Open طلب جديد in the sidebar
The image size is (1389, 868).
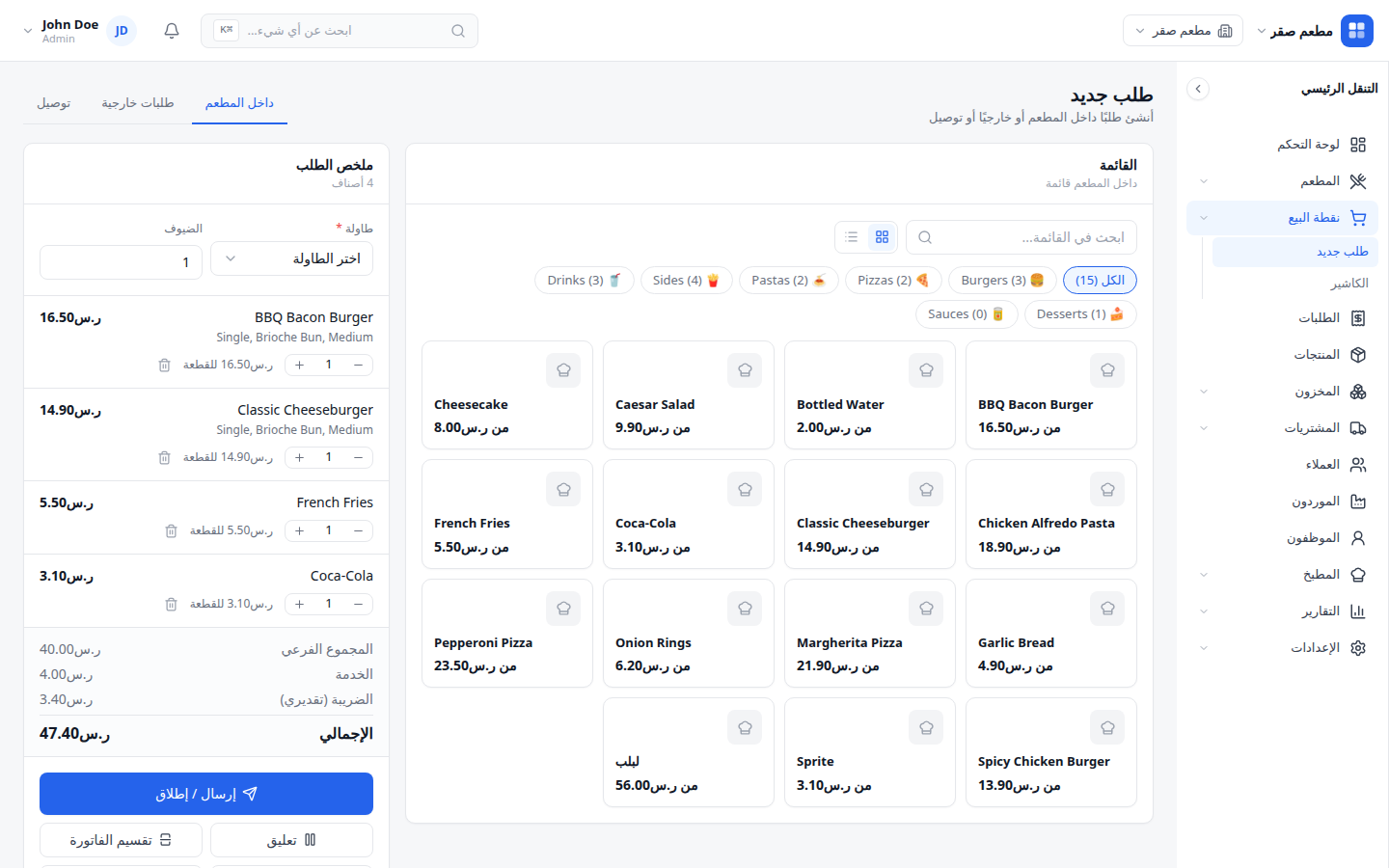(1294, 252)
